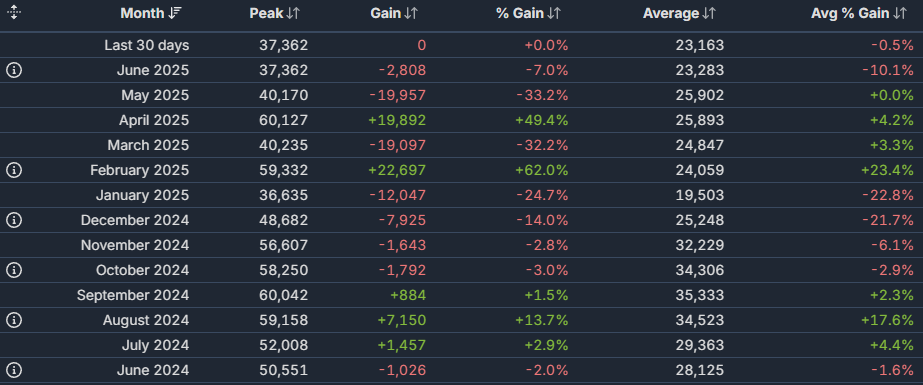Select the September 2024 row
923x385 pixels.
coord(462,295)
